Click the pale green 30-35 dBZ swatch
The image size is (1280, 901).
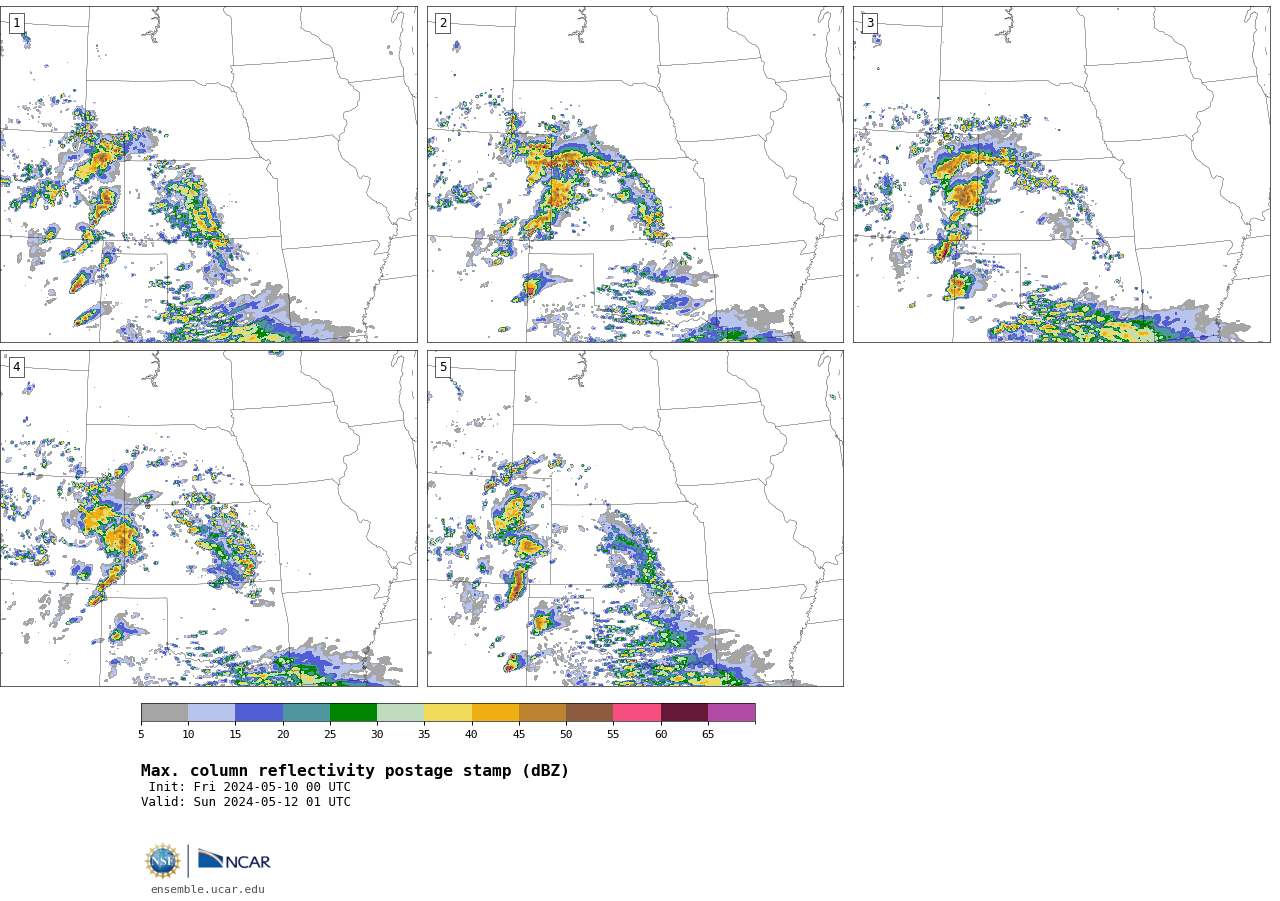coord(401,712)
